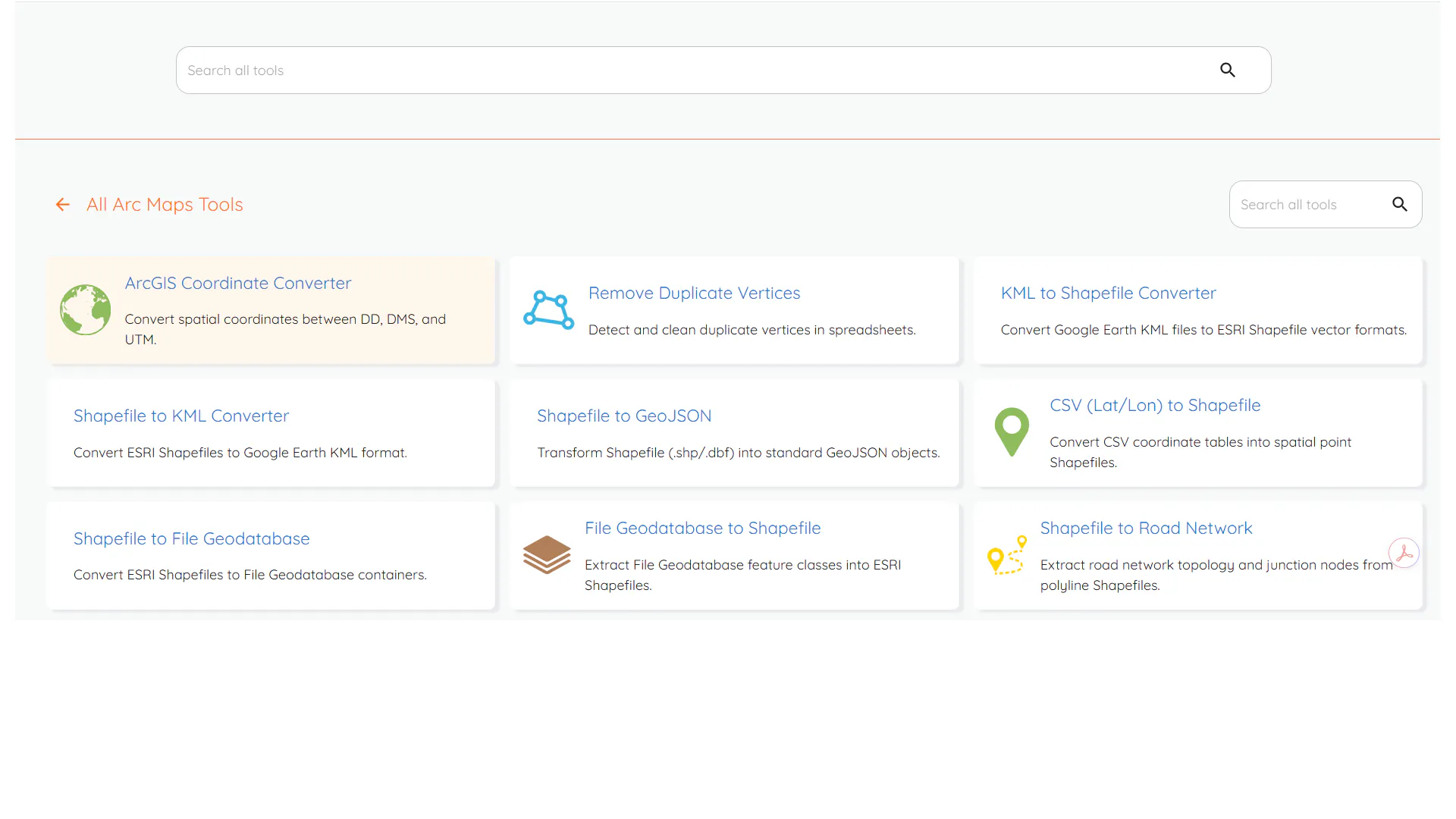Click description 'Convert spatial coordinates between DD, DMS, and UTM.'
The image size is (1456, 819).
285,330
